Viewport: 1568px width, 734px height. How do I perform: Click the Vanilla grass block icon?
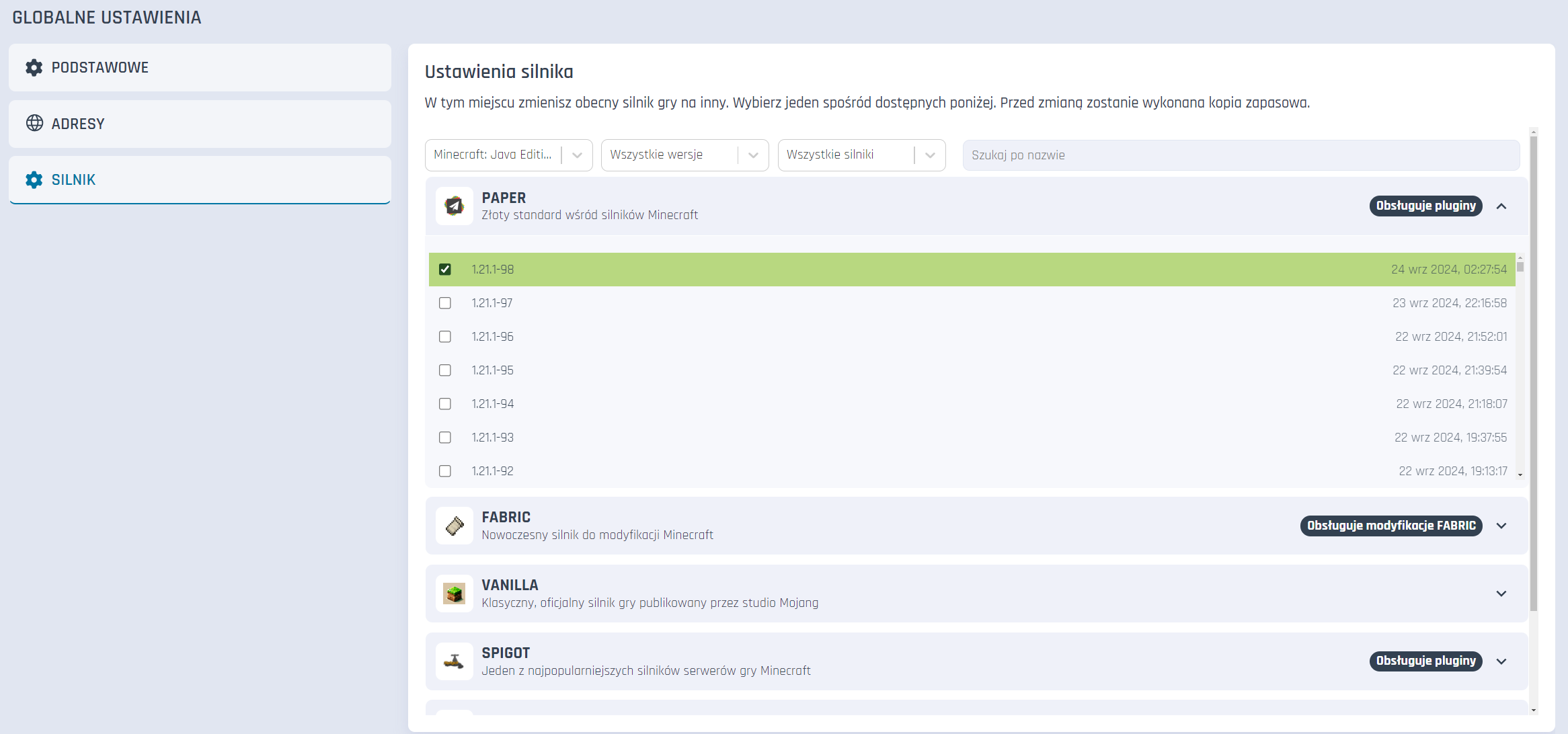(455, 594)
